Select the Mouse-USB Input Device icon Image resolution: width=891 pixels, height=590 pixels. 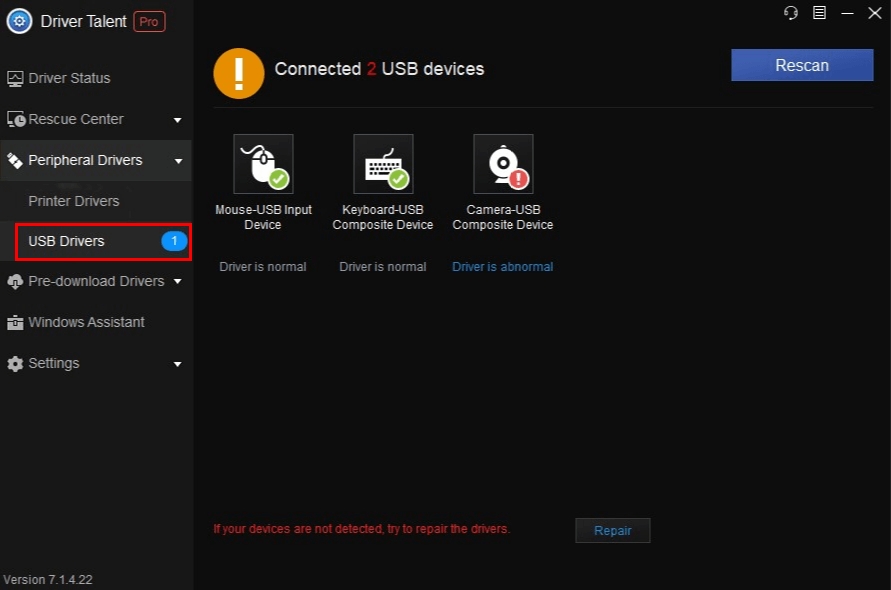(263, 163)
